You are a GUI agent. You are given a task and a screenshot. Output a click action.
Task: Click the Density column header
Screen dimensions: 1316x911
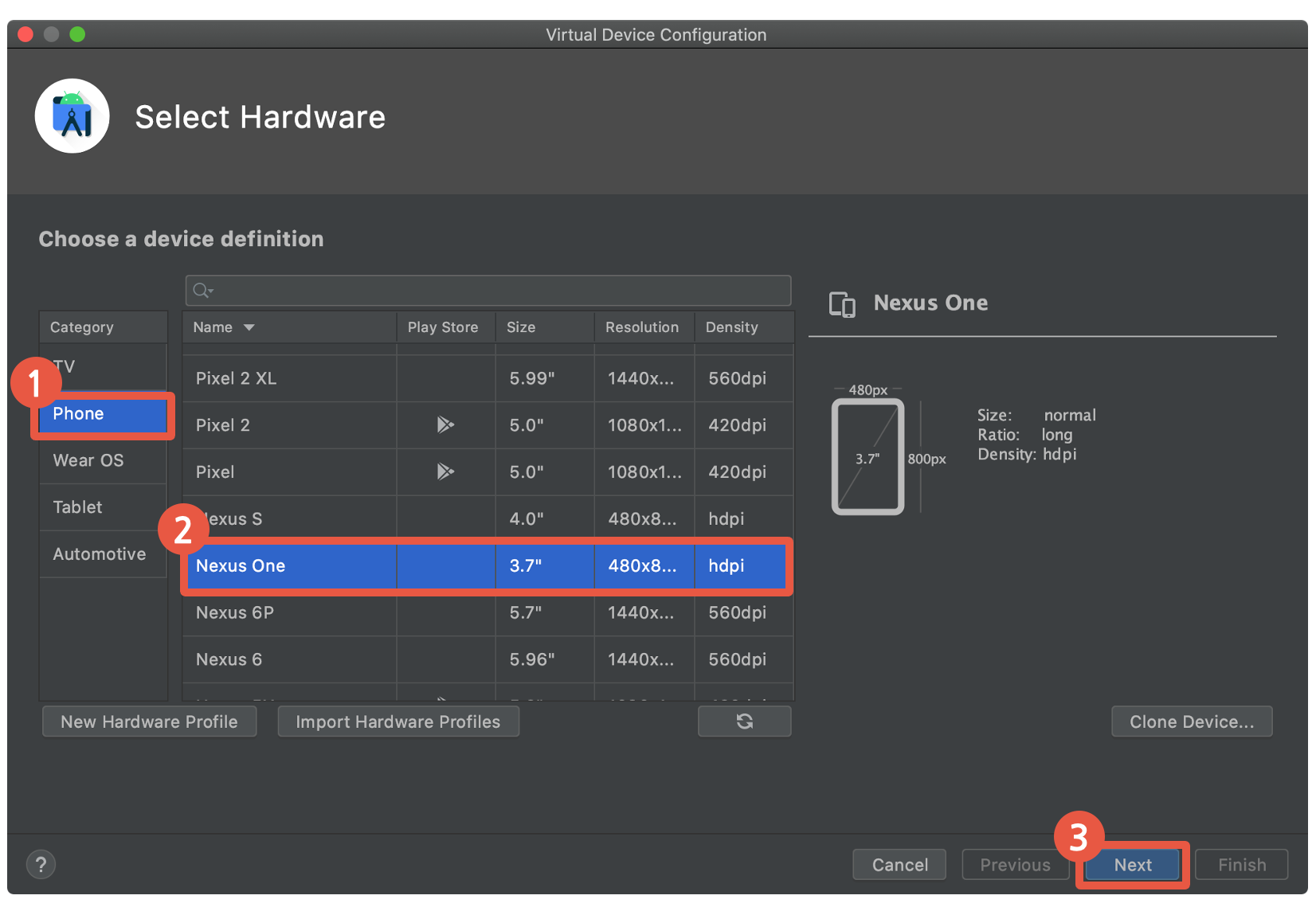[744, 327]
